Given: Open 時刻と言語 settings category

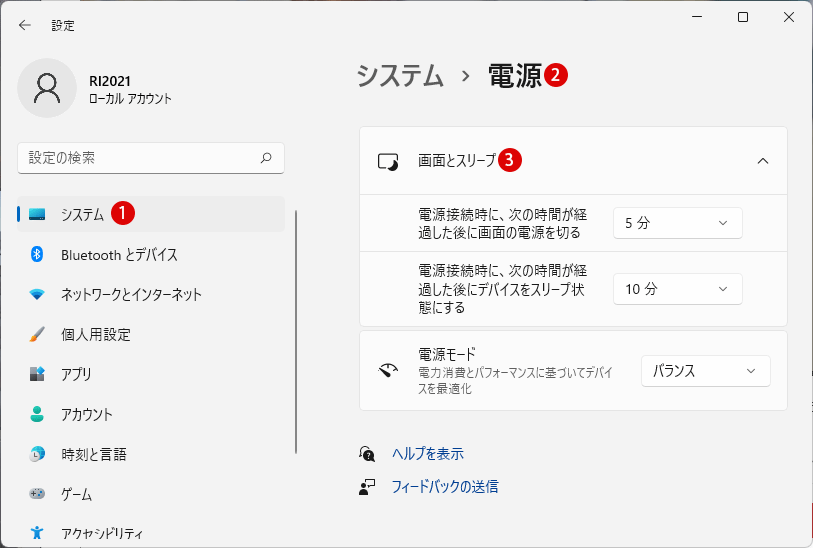Looking at the screenshot, I should coord(151,454).
